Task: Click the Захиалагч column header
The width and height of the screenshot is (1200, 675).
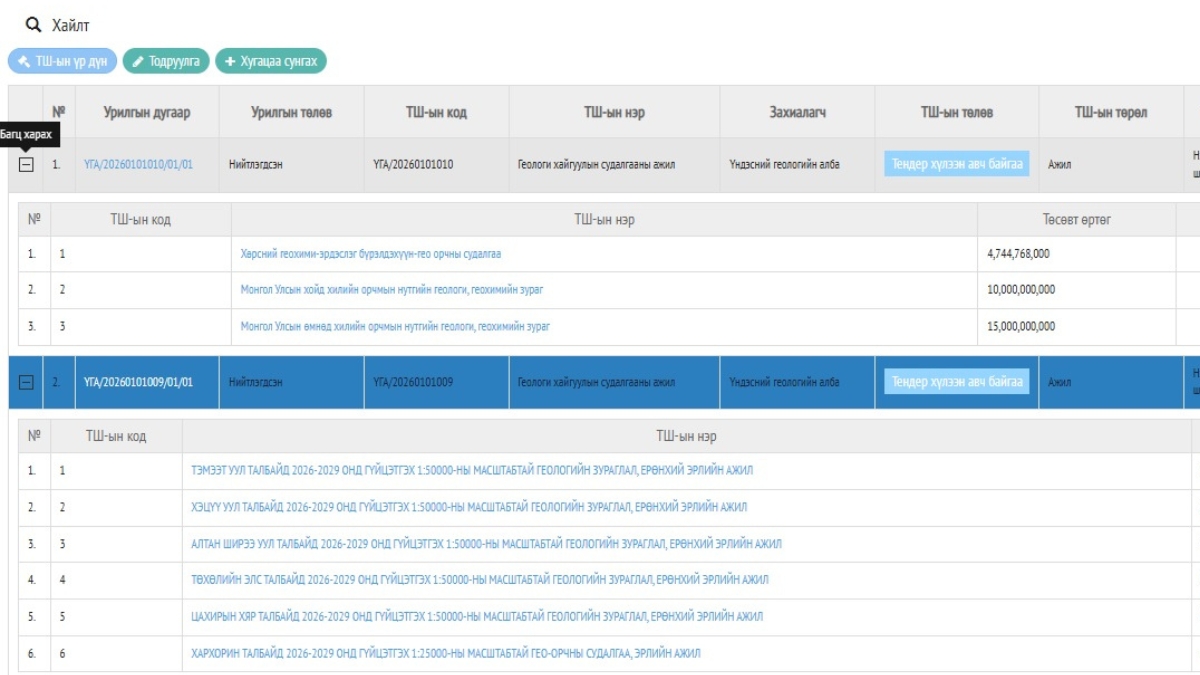Action: [x=797, y=112]
